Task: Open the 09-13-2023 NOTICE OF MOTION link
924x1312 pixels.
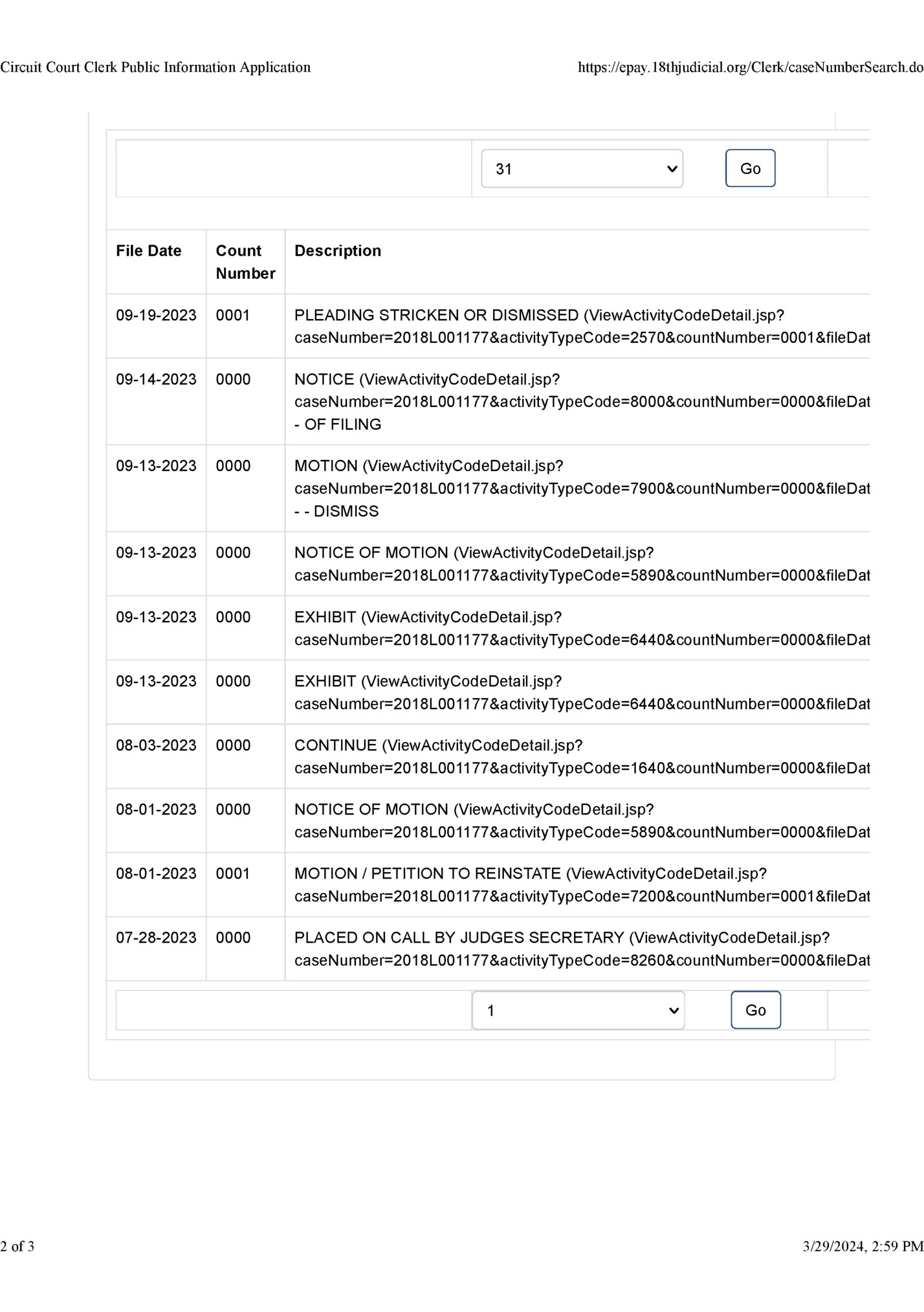Action: (x=582, y=563)
